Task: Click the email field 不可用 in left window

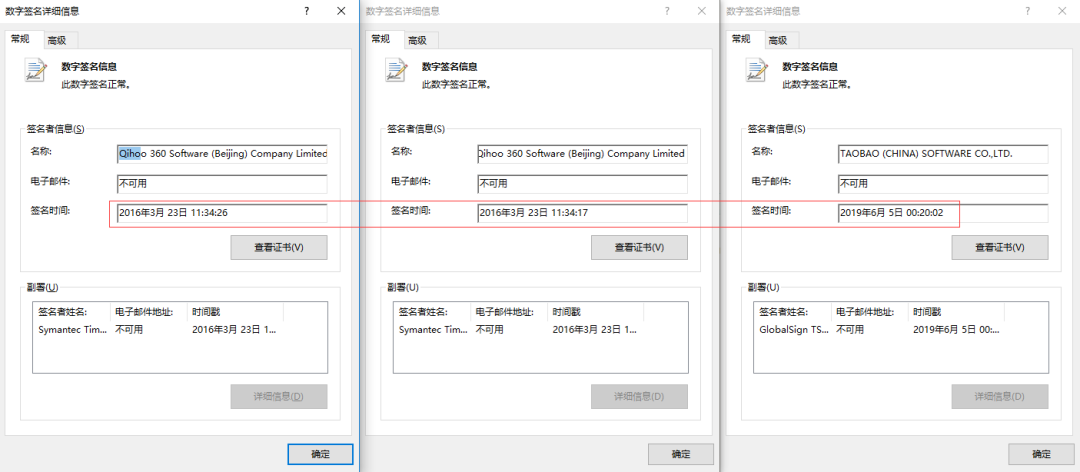Action: pos(222,184)
